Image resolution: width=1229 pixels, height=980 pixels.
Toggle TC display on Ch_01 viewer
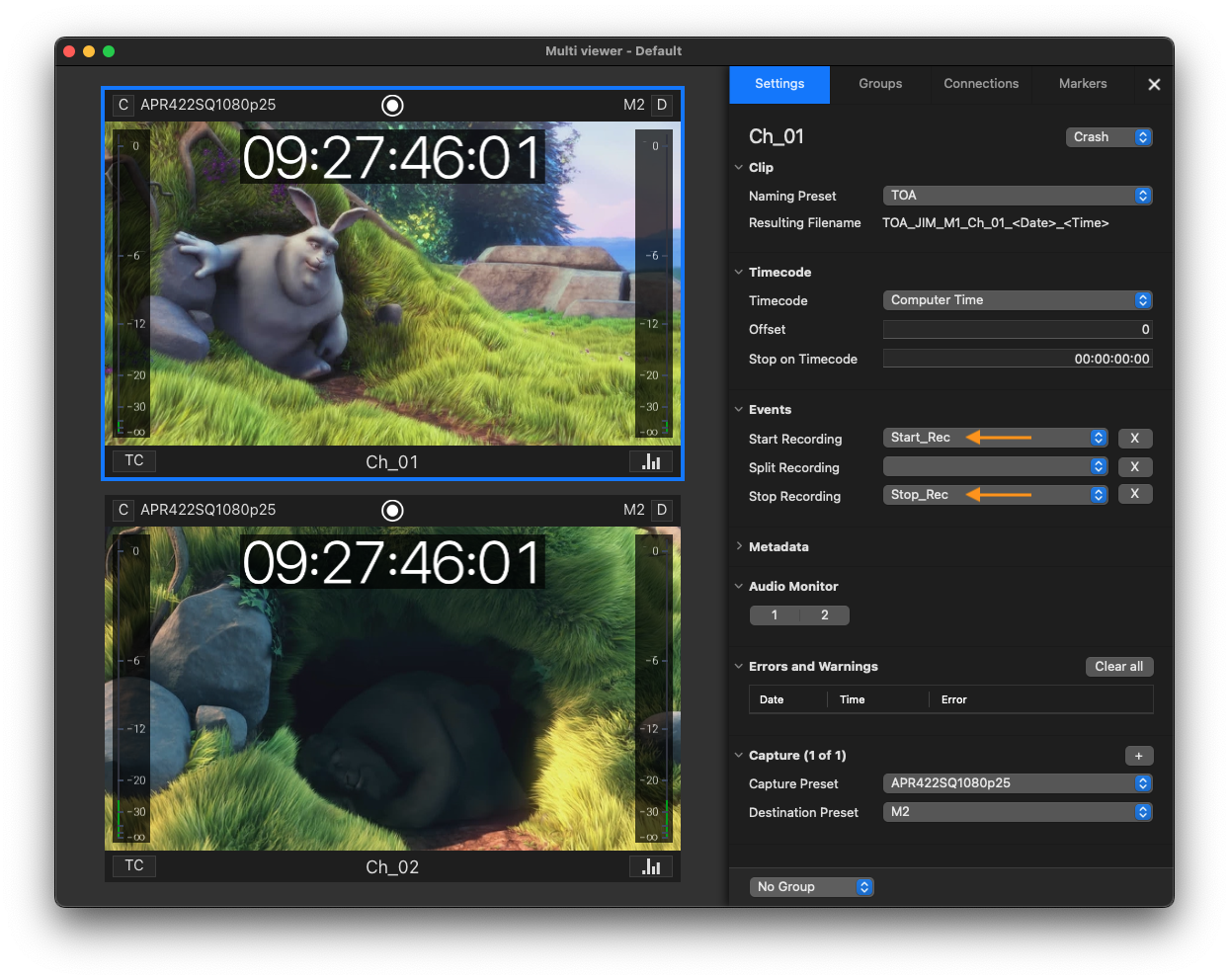tap(134, 460)
